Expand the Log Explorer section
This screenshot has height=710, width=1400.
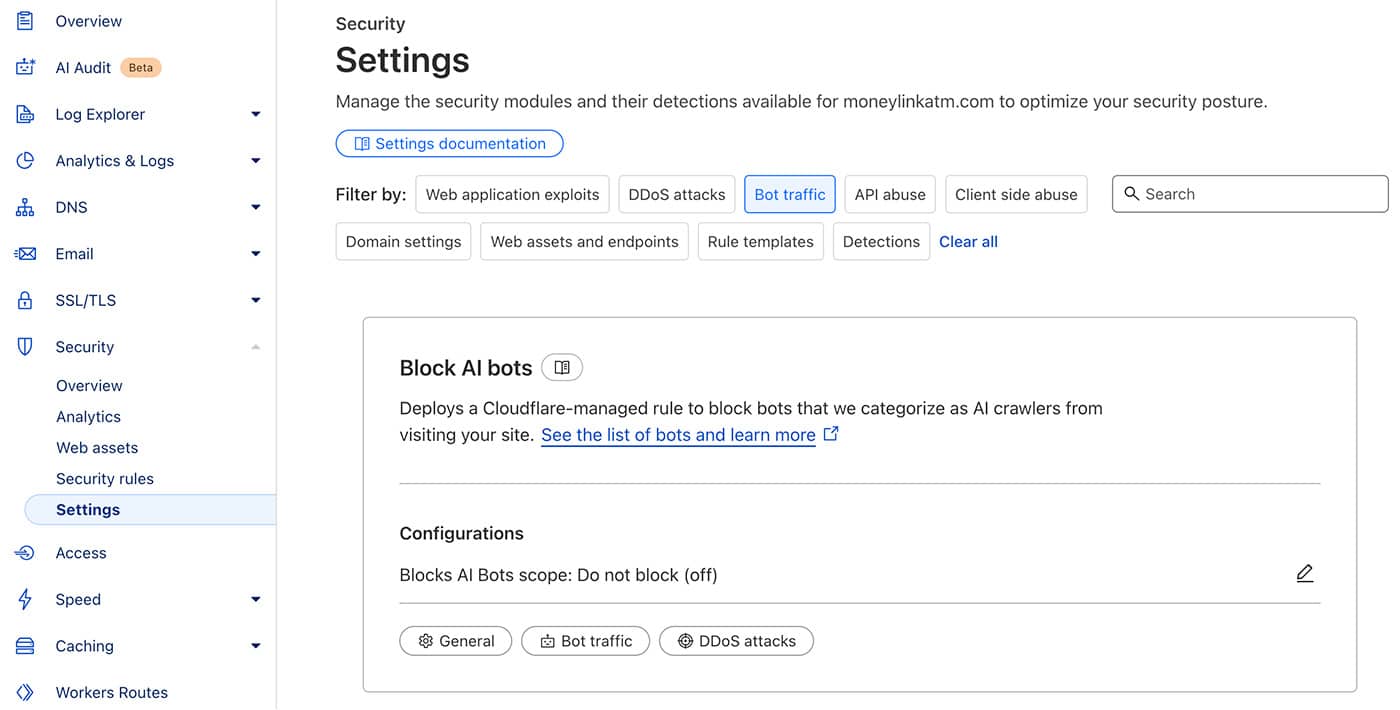click(x=257, y=114)
